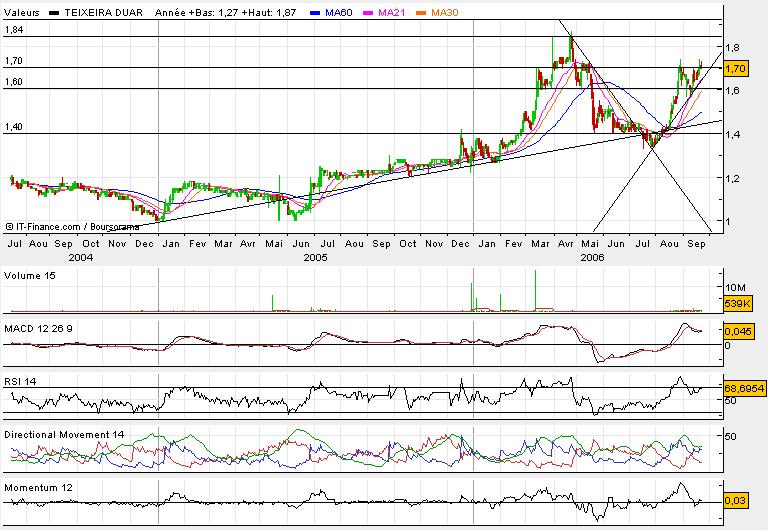Click the 1,60 support level label
The width and height of the screenshot is (768, 531).
pos(14,82)
